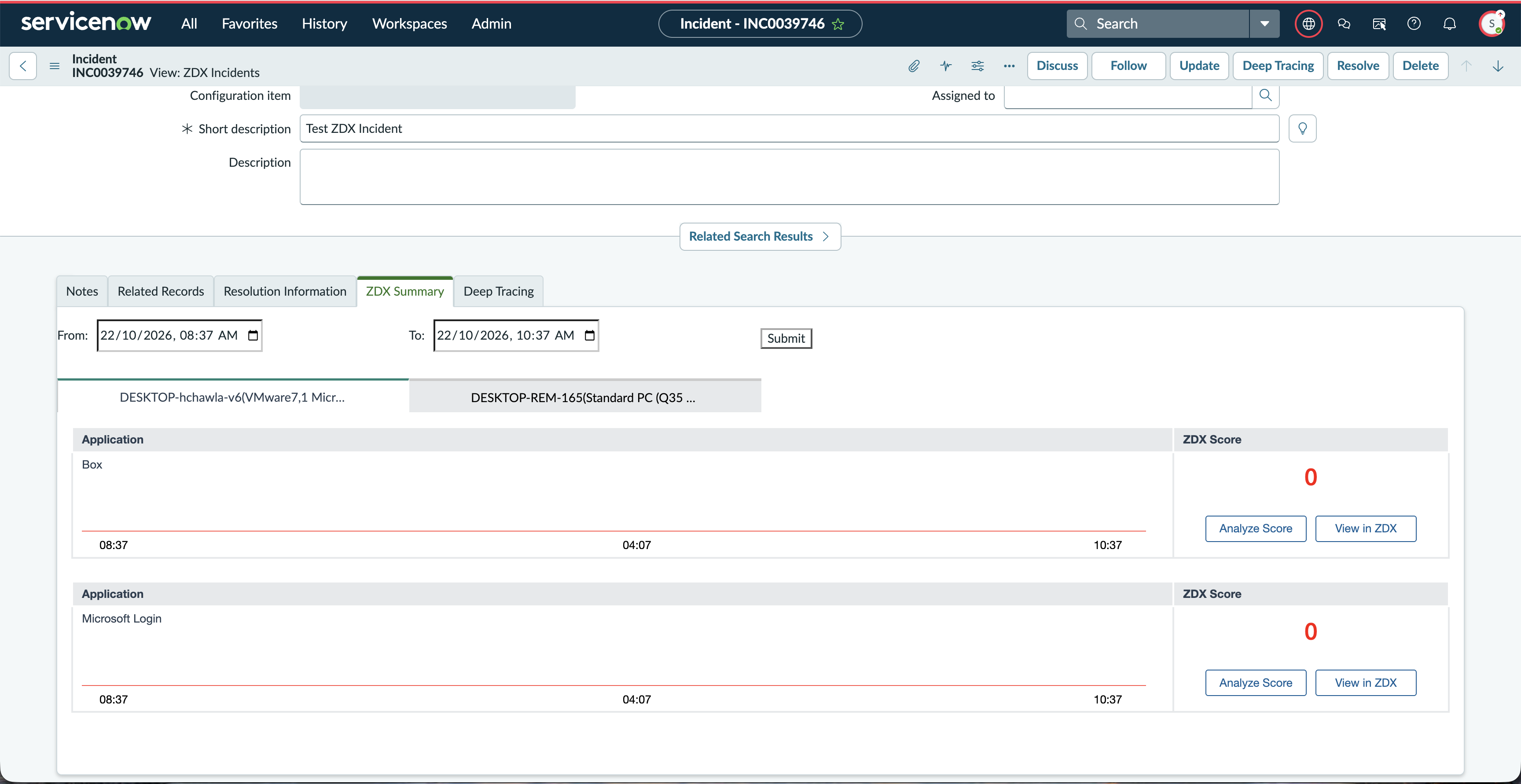1521x784 pixels.
Task: Open the Favorites menu
Action: pos(249,24)
